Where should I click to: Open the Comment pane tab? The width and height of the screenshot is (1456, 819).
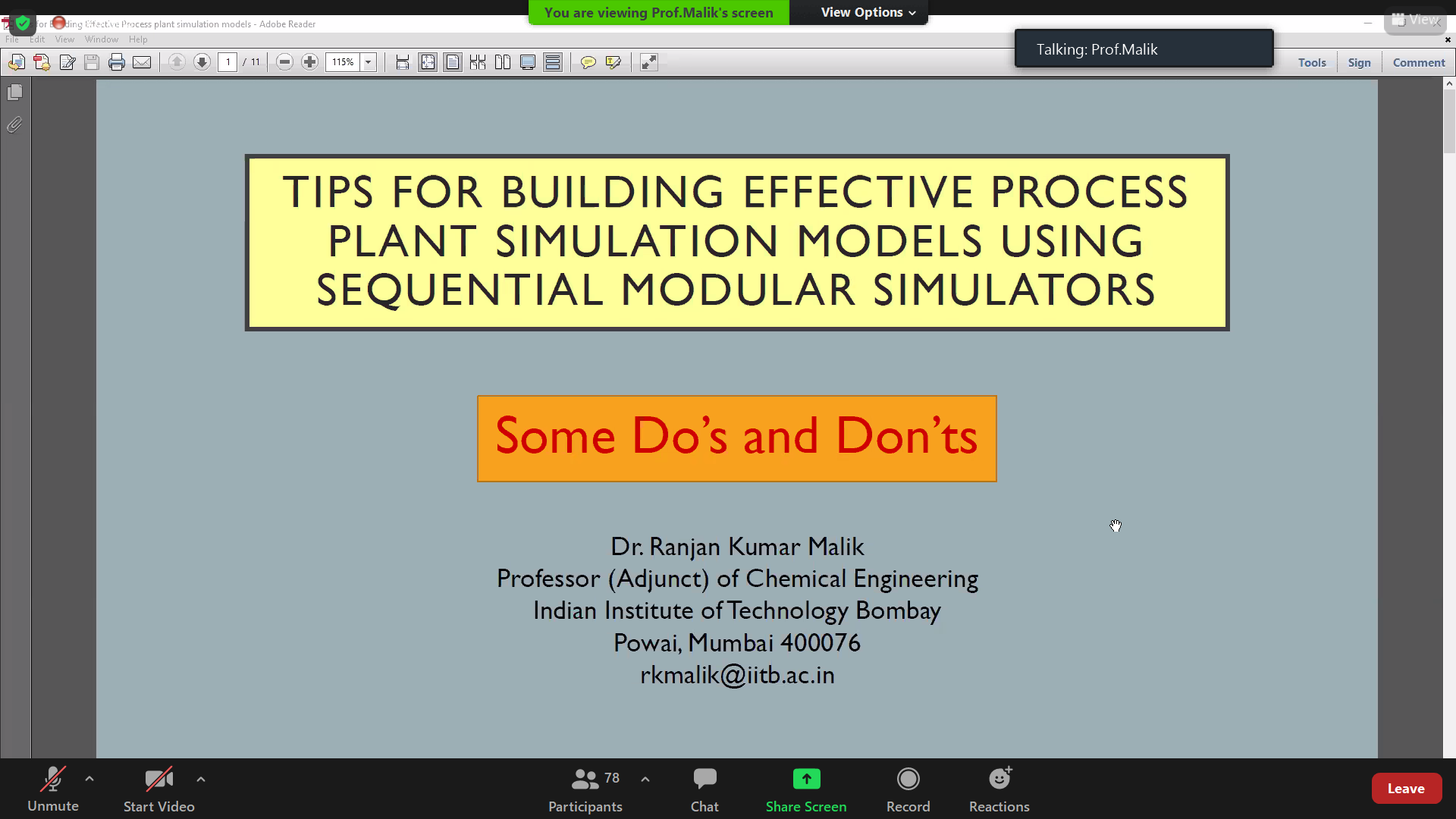point(1418,63)
